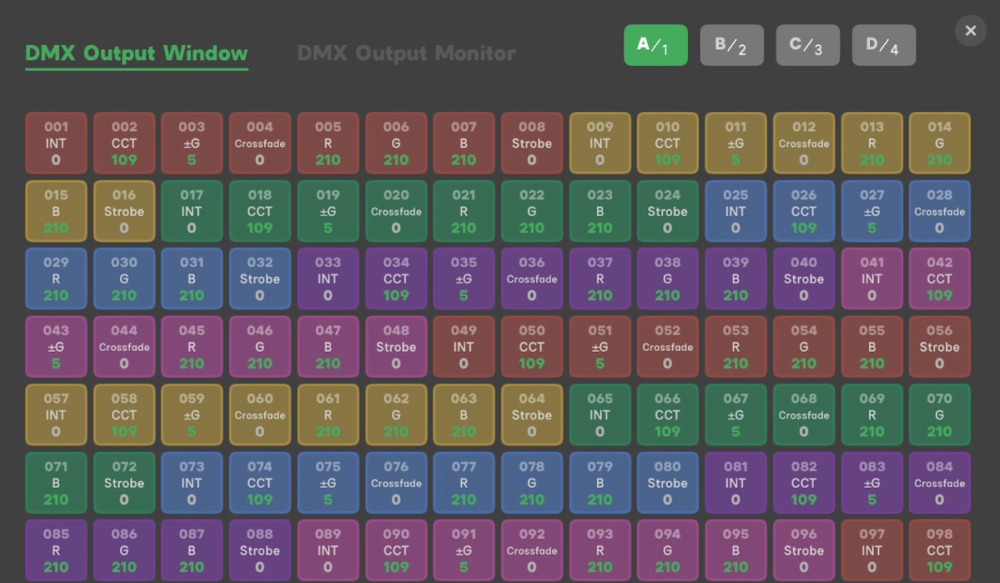Select blue channel 025 INT cell
The height and width of the screenshot is (583, 1000).
[x=735, y=211]
